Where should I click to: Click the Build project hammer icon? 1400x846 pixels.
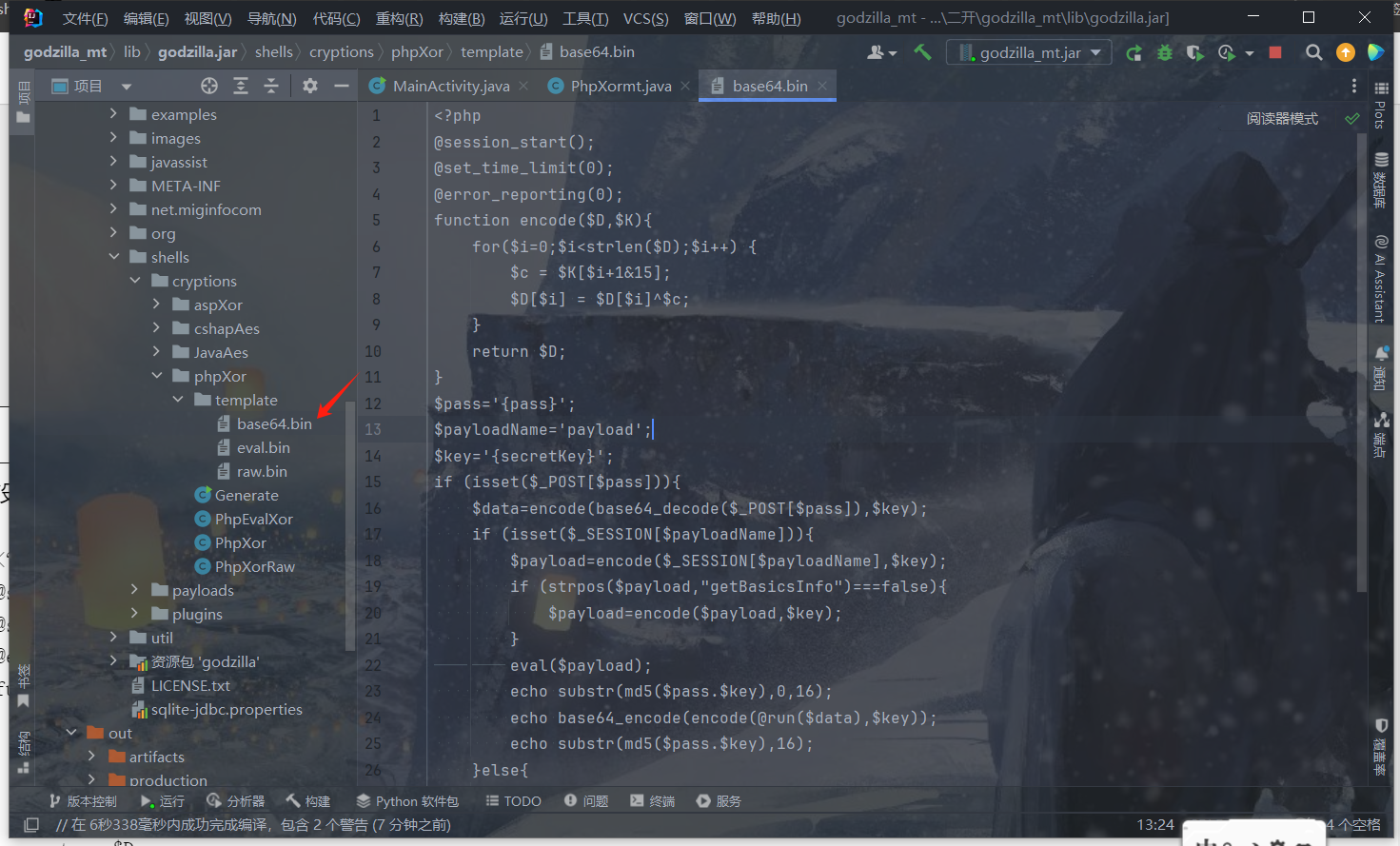pyautogui.click(x=922, y=52)
